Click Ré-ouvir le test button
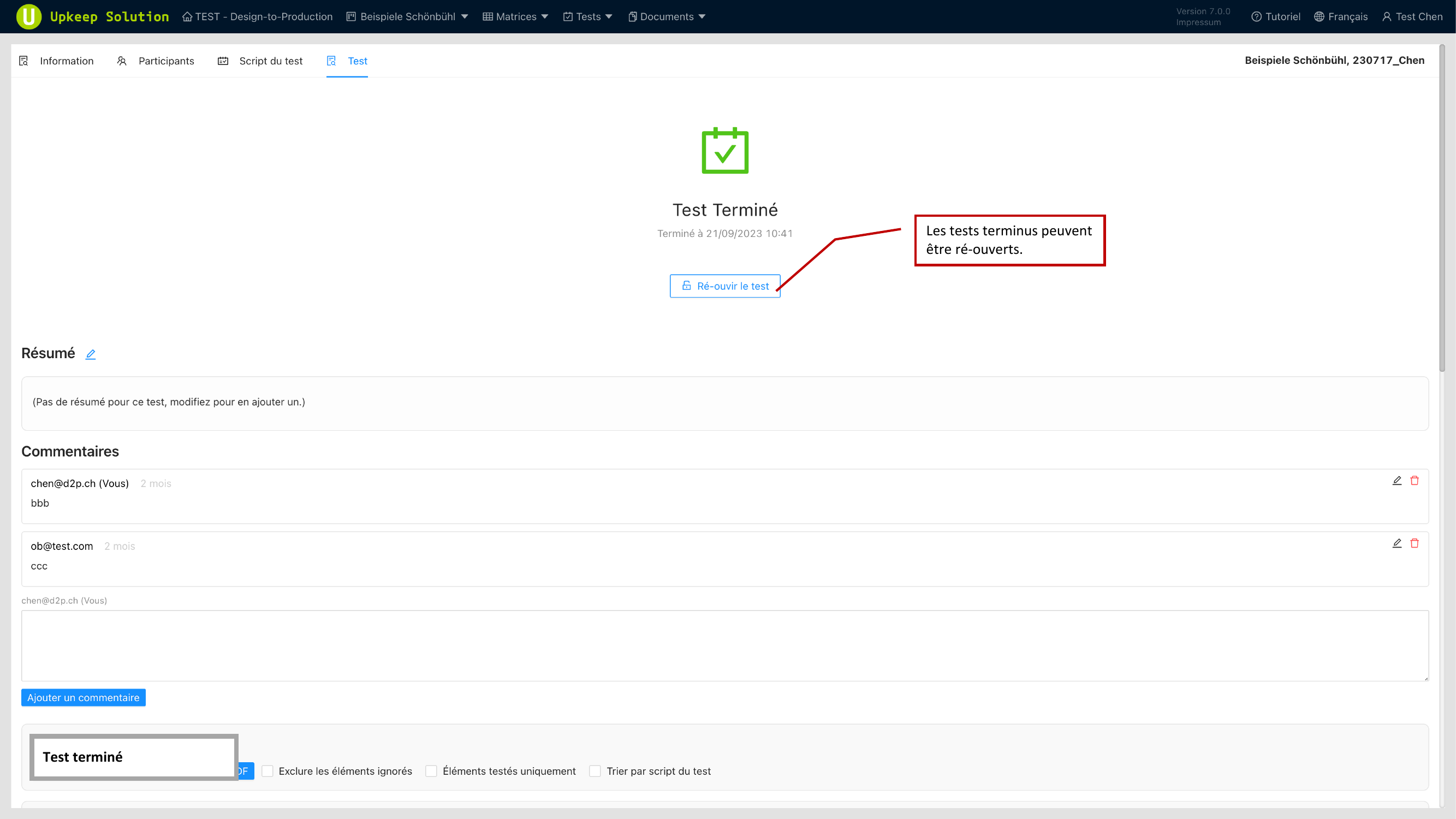 coord(724,286)
